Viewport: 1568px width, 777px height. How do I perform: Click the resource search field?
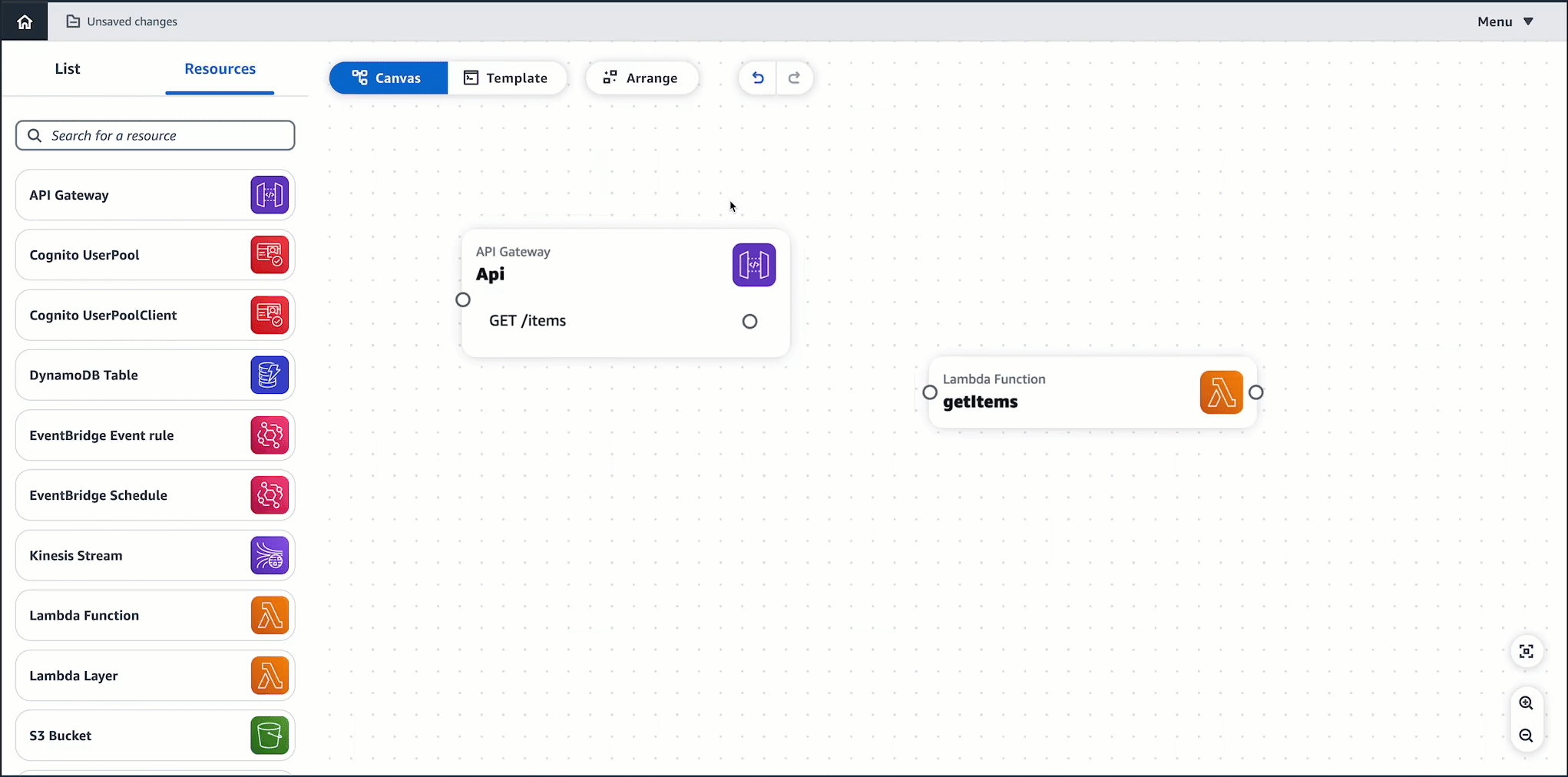tap(154, 135)
